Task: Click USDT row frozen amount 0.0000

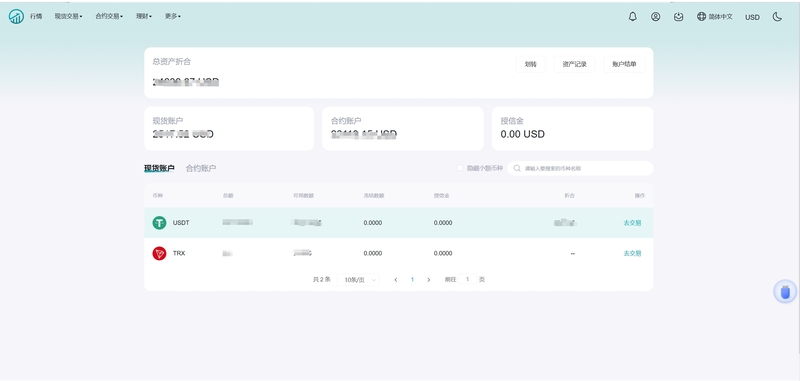Action: (373, 223)
